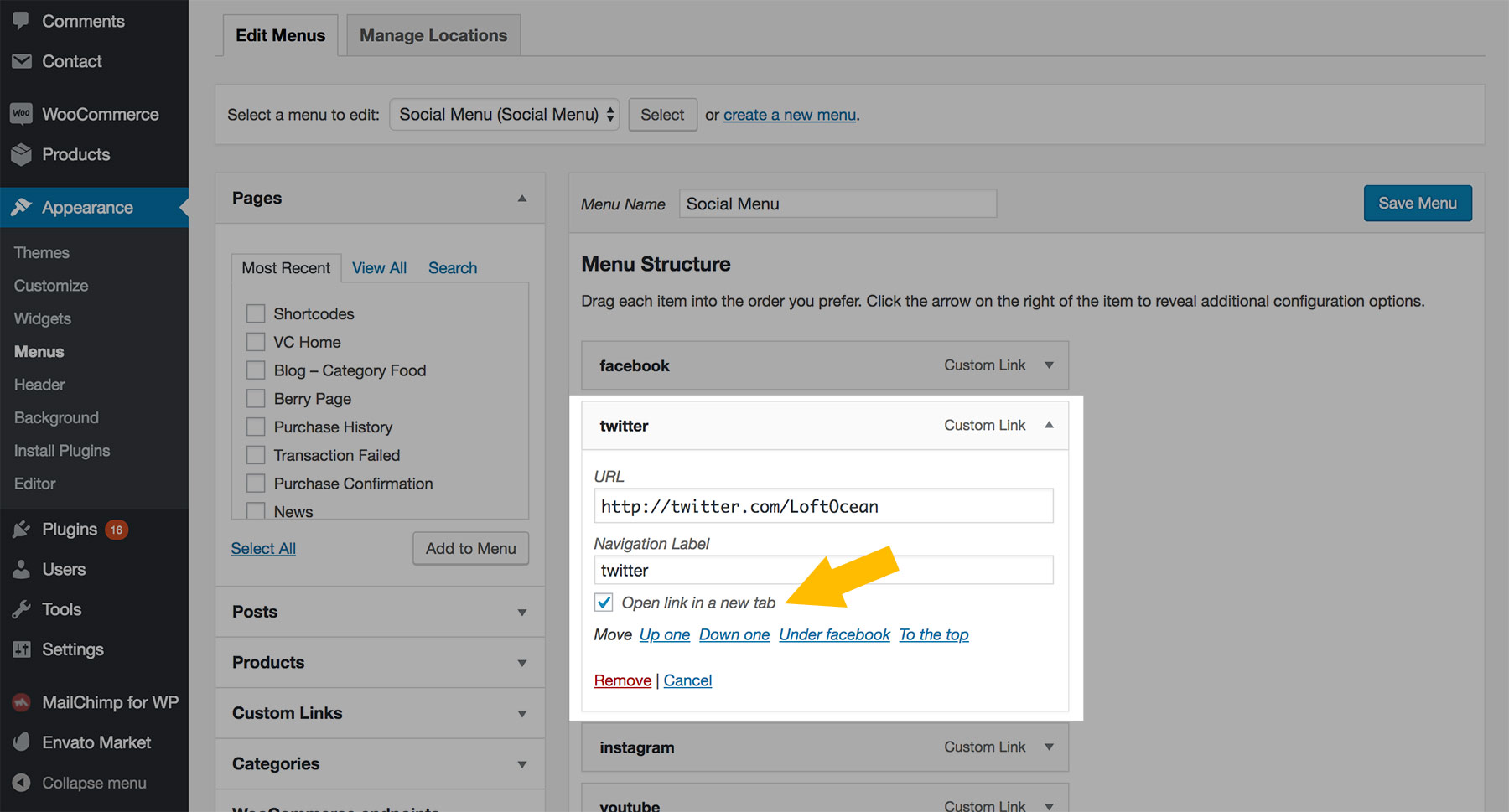Screen dimensions: 1509x812
Task: Open Plugins via the plug icon
Action: point(21,529)
